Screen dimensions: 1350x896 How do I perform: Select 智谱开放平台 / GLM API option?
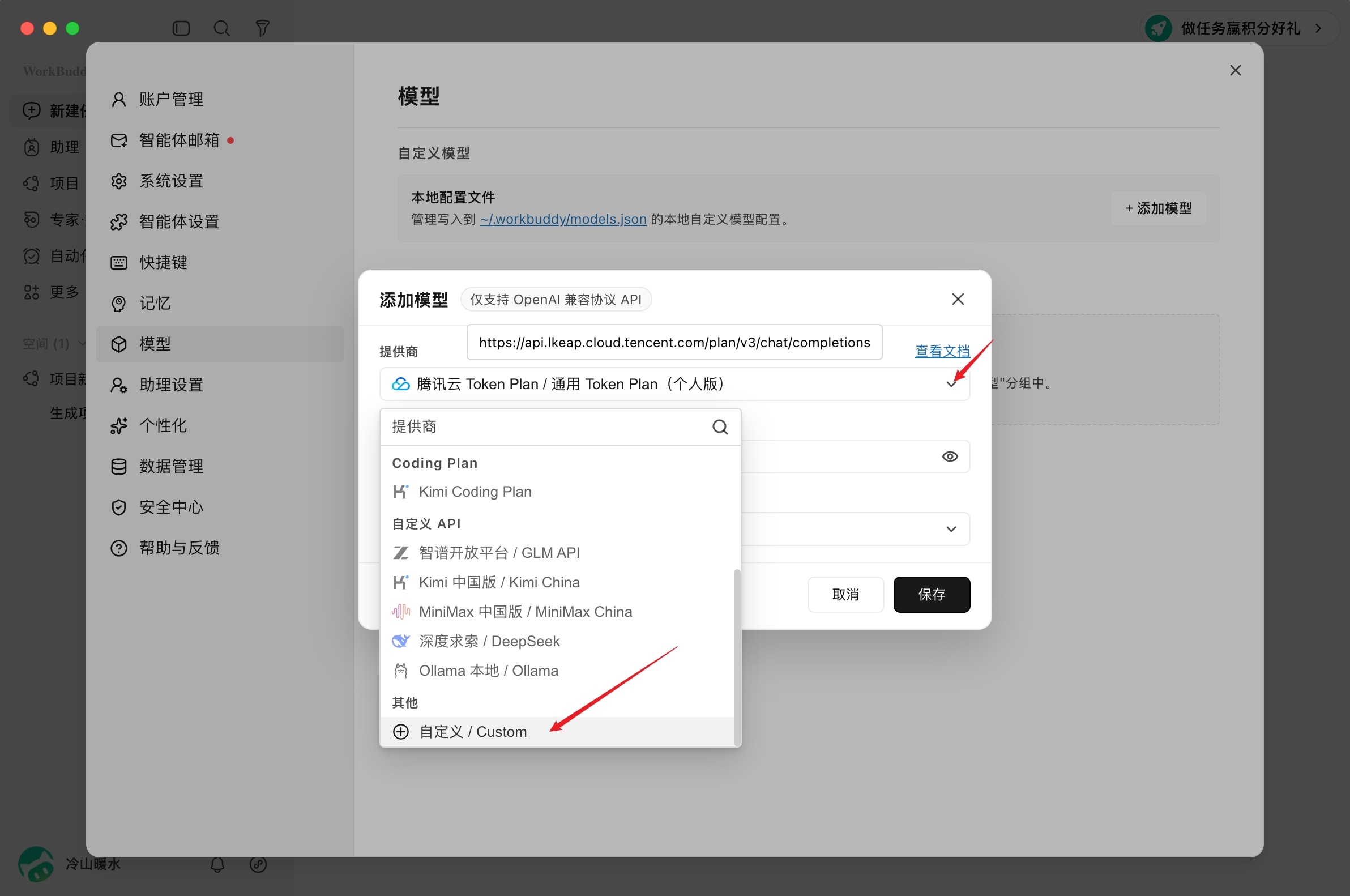pyautogui.click(x=557, y=553)
